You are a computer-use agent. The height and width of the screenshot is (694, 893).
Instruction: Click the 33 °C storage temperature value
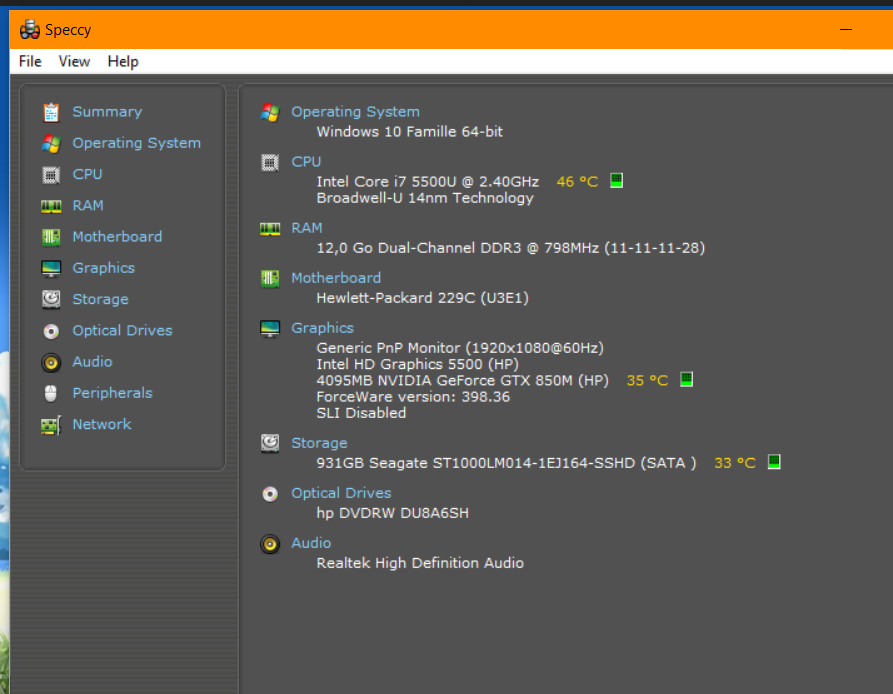[x=735, y=463]
